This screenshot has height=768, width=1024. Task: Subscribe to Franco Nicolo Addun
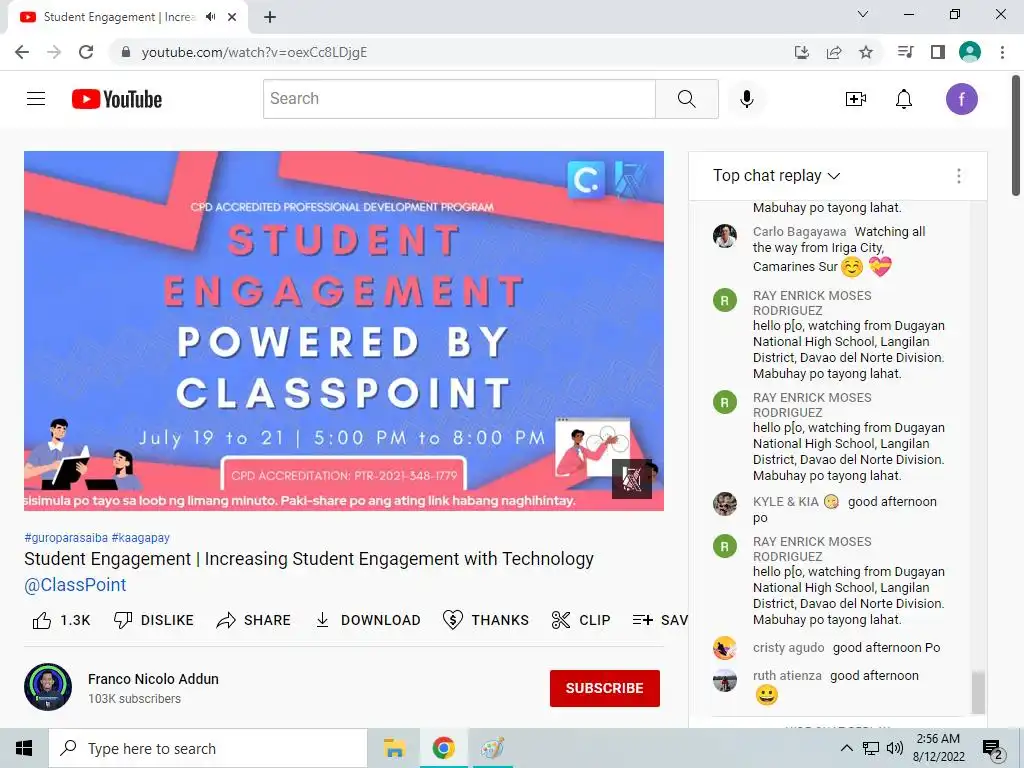pyautogui.click(x=604, y=688)
